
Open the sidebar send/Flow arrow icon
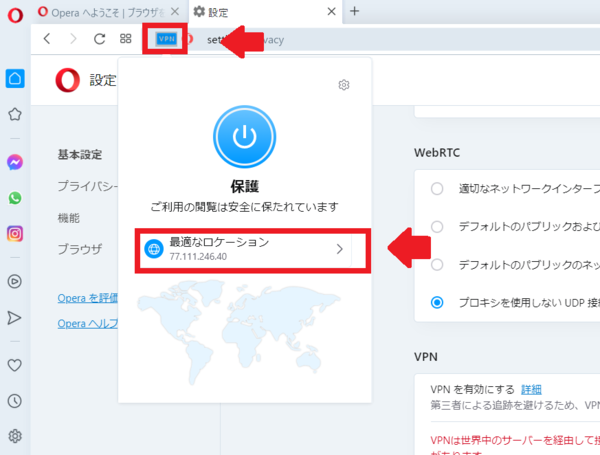pyautogui.click(x=14, y=318)
